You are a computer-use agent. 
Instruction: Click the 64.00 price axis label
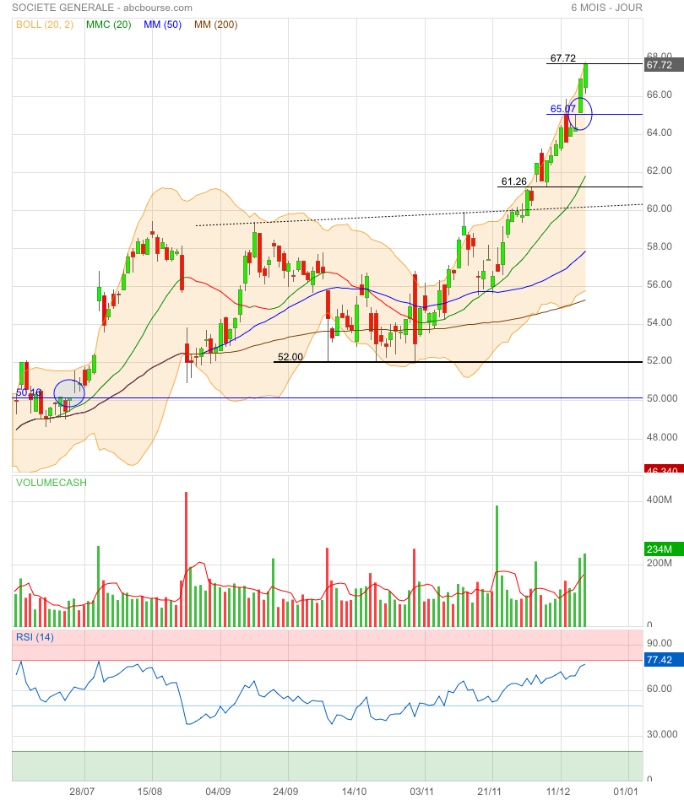tap(659, 133)
